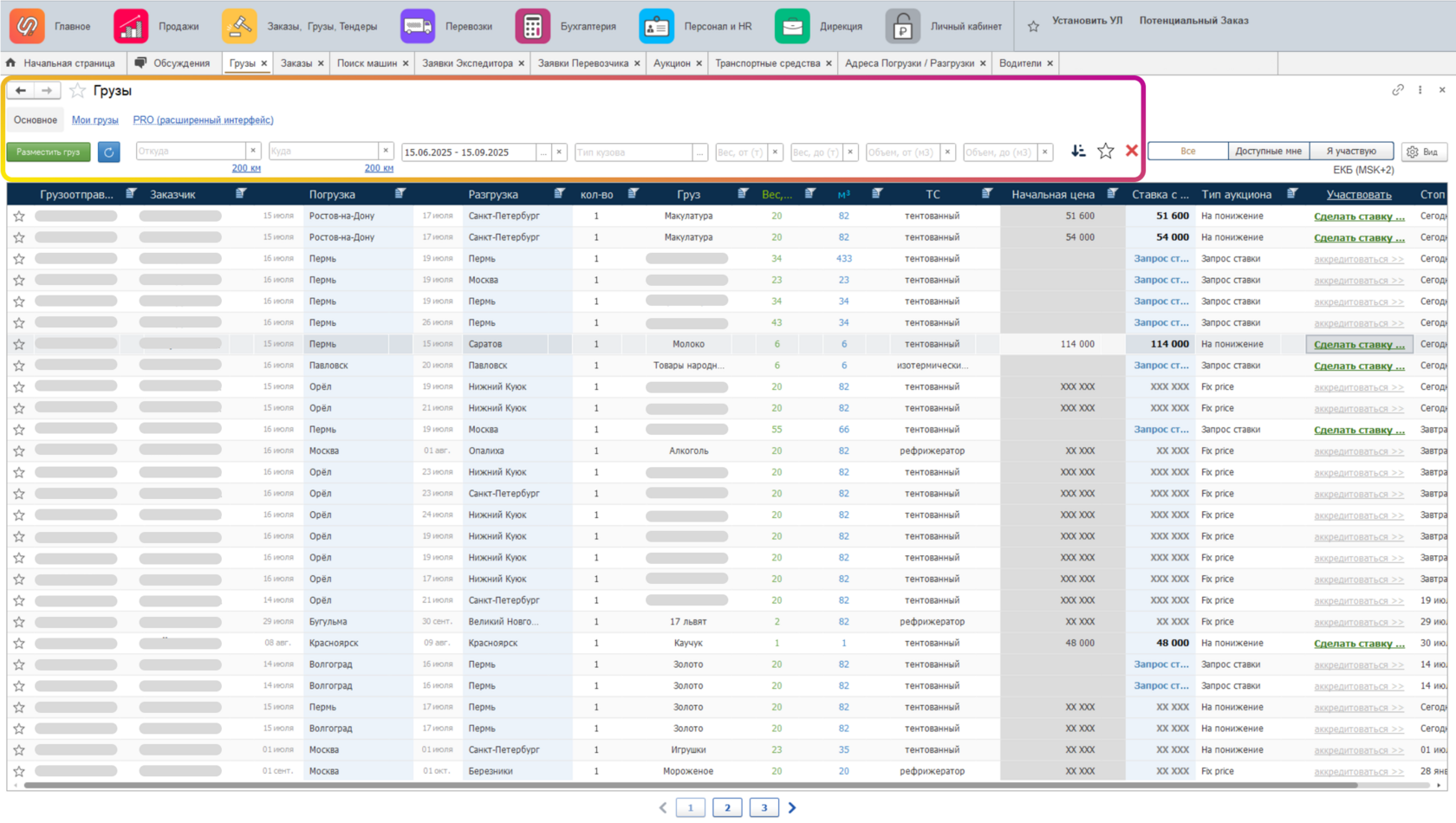Screen dimensions: 1456x823
Task: Star the Ростов-на-Дону cargo priced 51 600
Action: (x=19, y=216)
